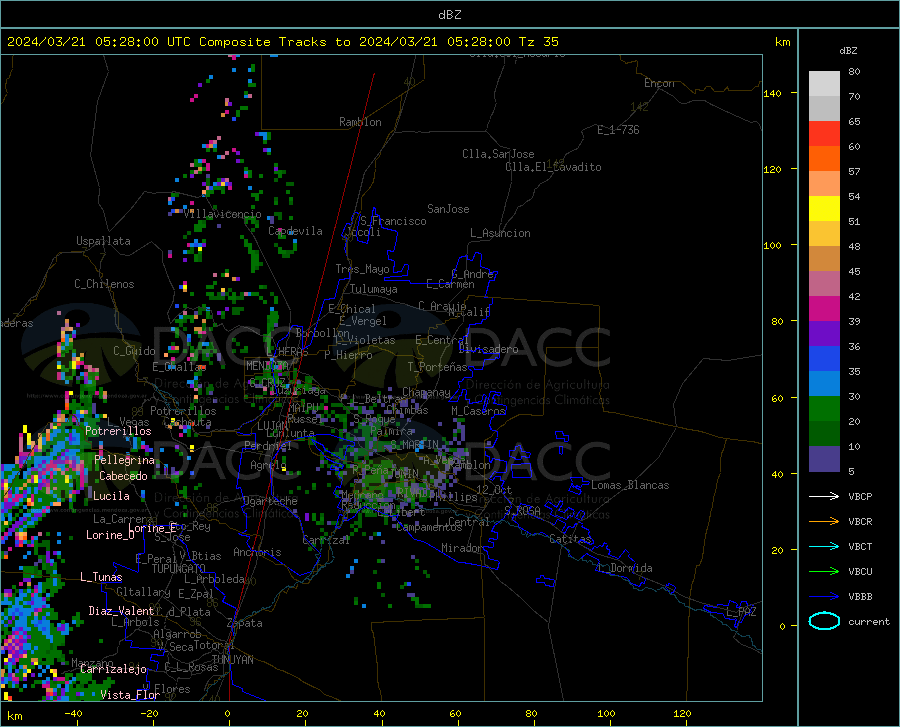This screenshot has height=727, width=900.
Task: Click the 'Carrizalejo' map label
Action: tap(113, 669)
